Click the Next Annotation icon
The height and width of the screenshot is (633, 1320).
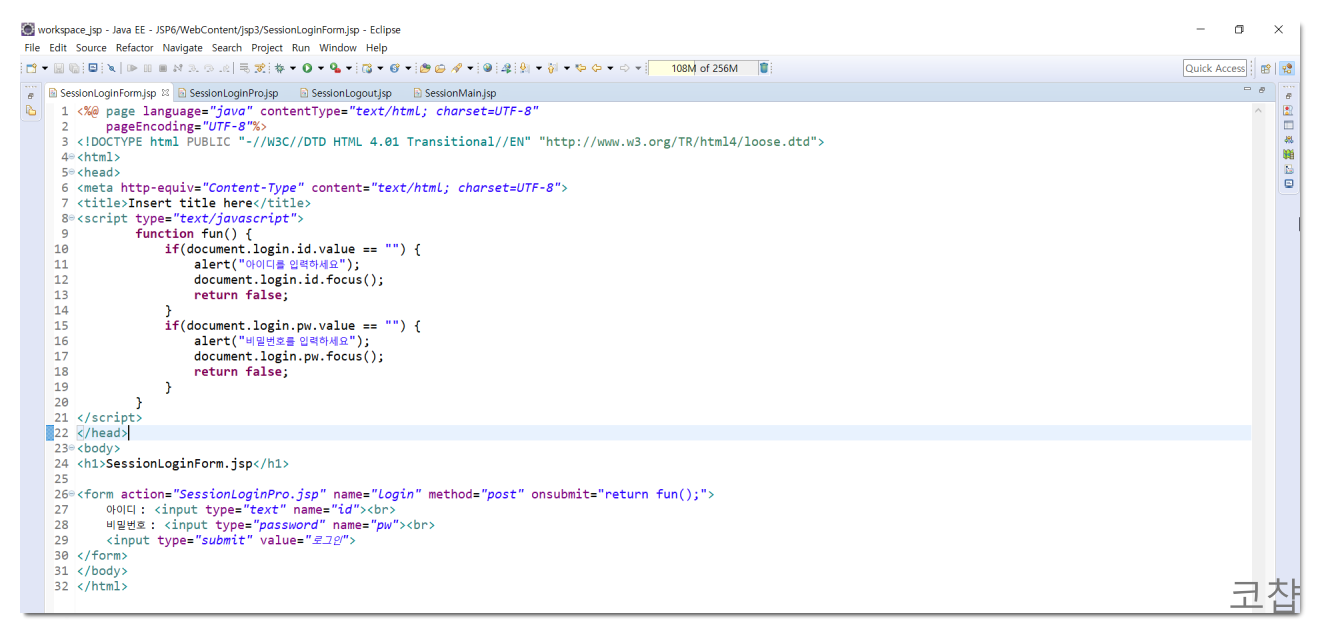pyautogui.click(x=524, y=68)
